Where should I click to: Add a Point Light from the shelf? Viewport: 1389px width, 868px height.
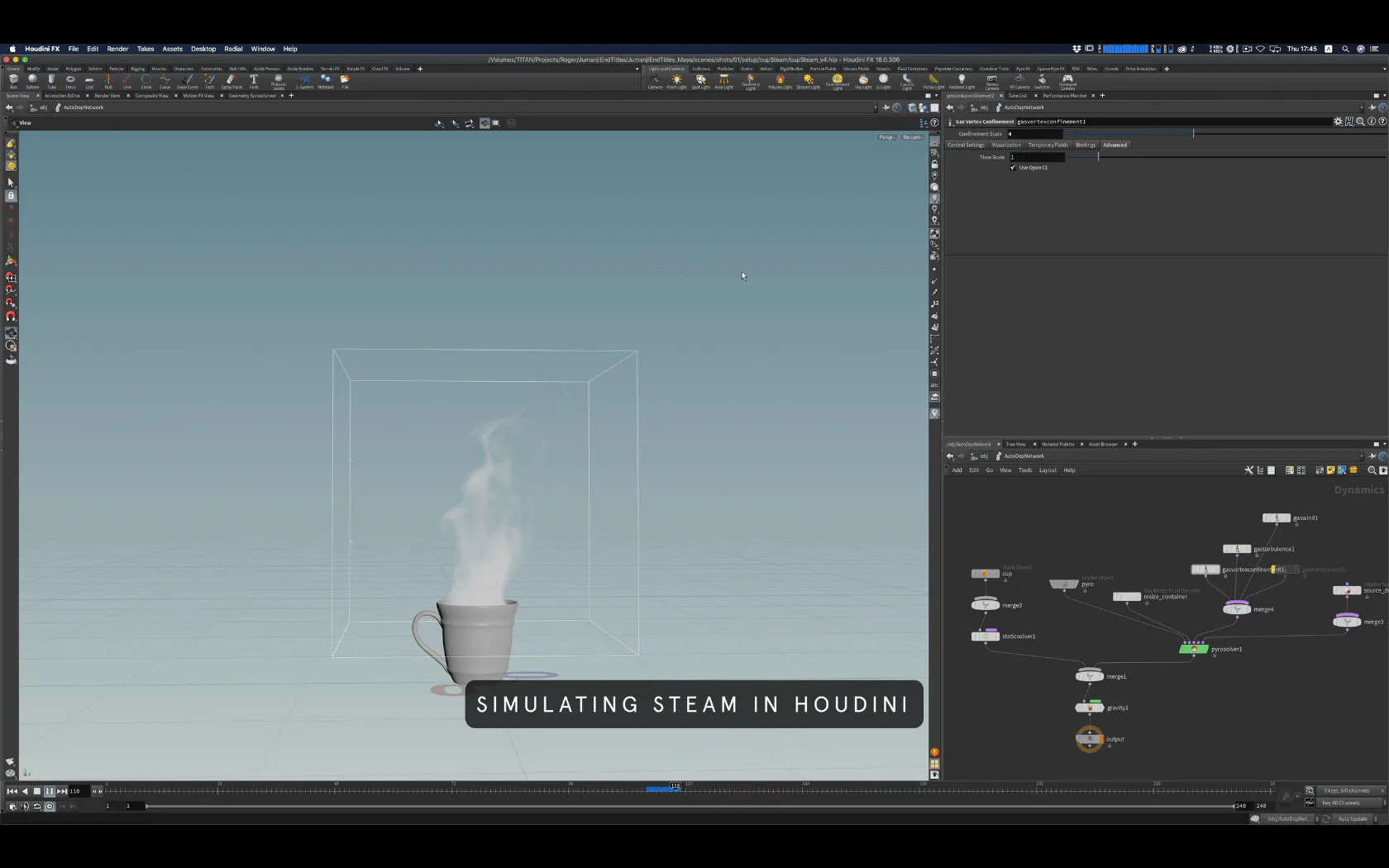pyautogui.click(x=676, y=81)
